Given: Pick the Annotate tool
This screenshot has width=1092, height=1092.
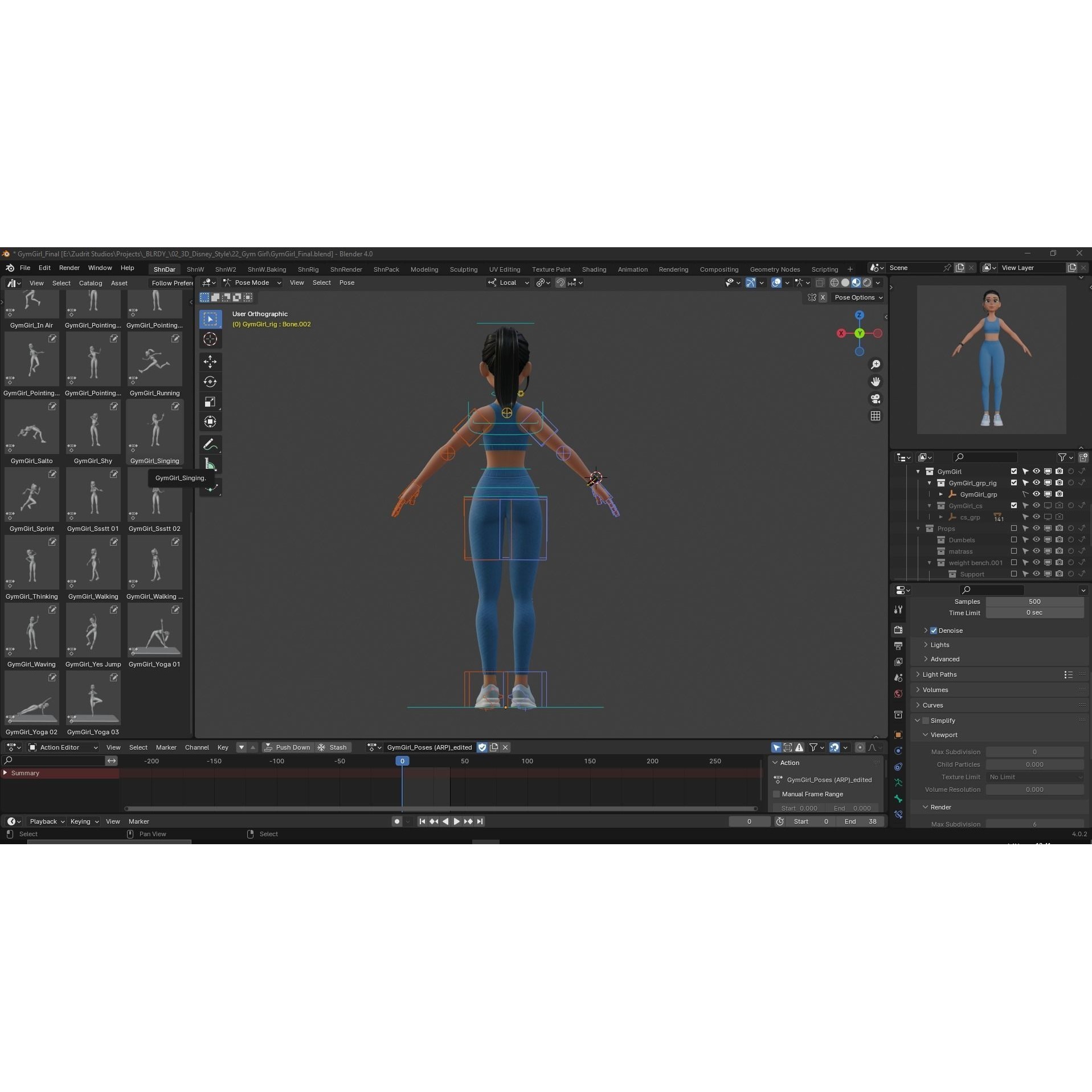Looking at the screenshot, I should coord(210,444).
